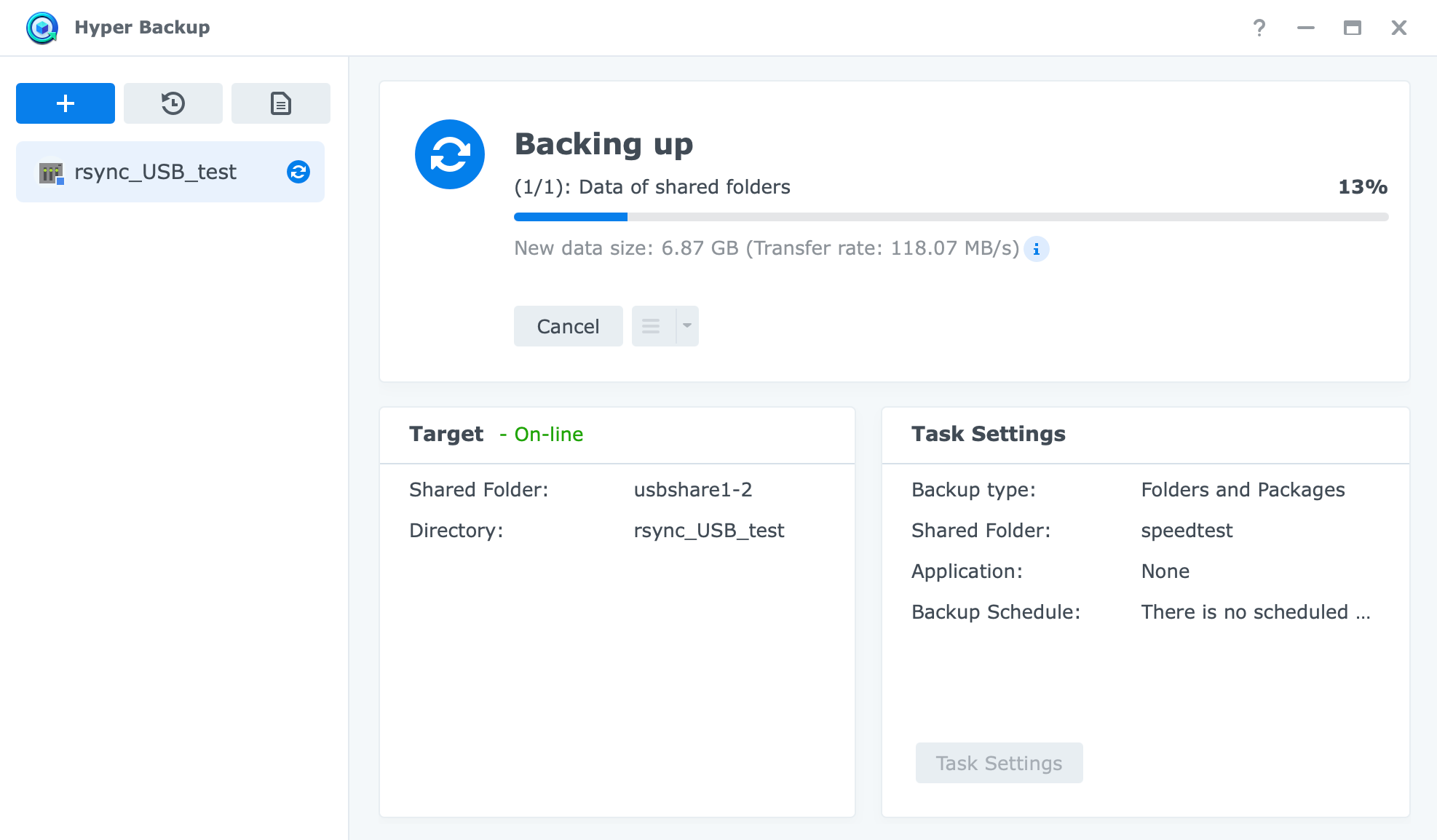Maximize the Hyper Backup window
This screenshot has height=840, width=1437.
(x=1353, y=28)
